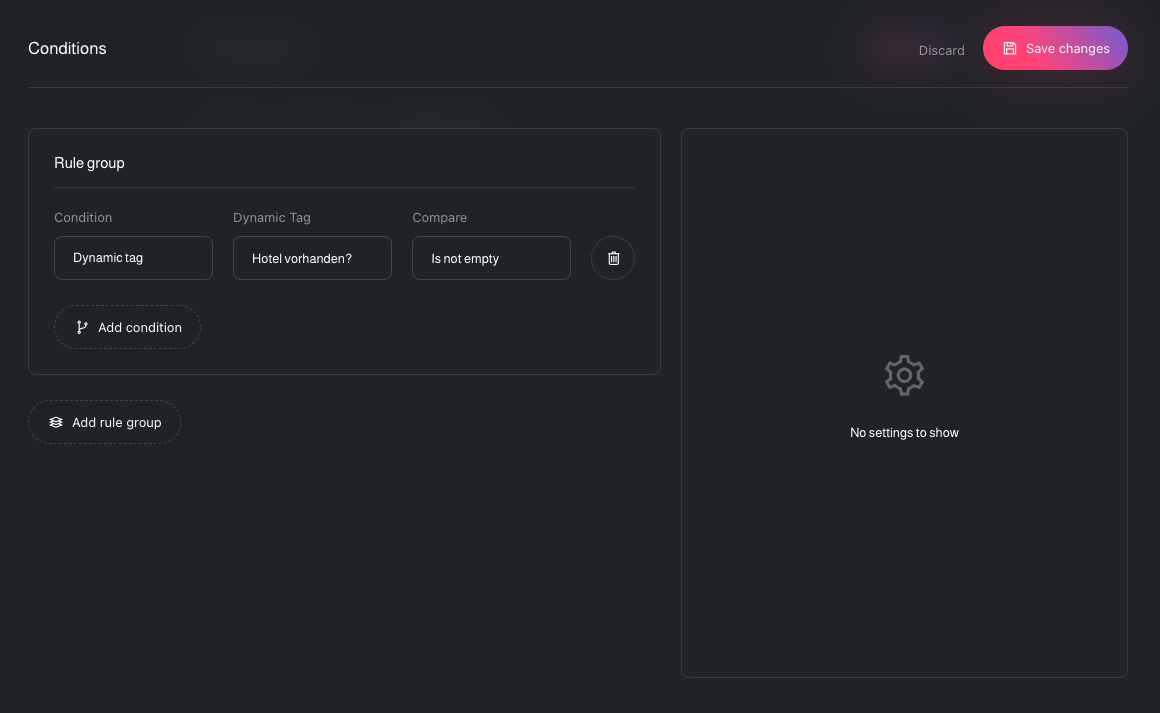Click the gear icon above No settings to show
The width and height of the screenshot is (1160, 713).
click(x=904, y=375)
